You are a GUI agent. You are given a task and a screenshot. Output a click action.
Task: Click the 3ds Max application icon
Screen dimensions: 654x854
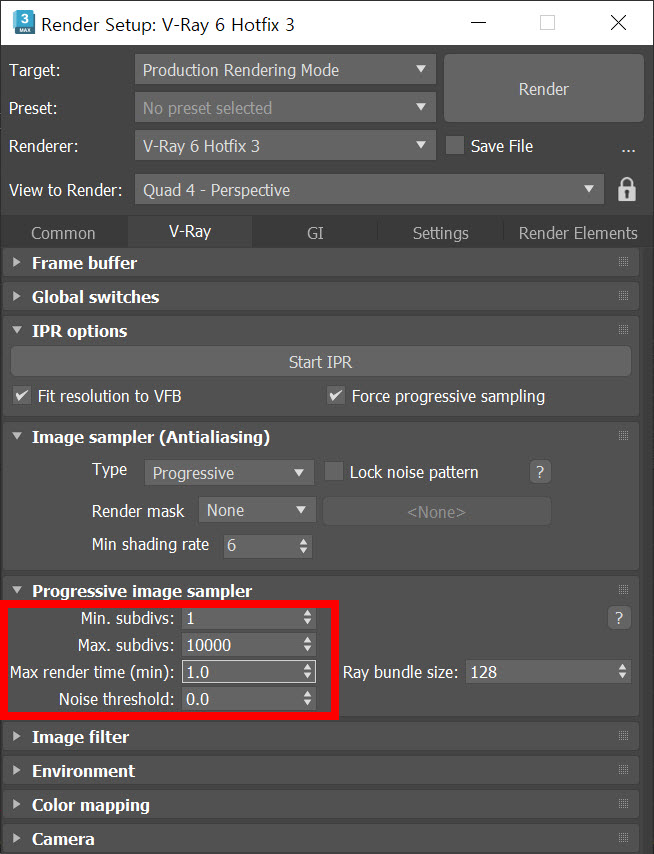(23, 23)
